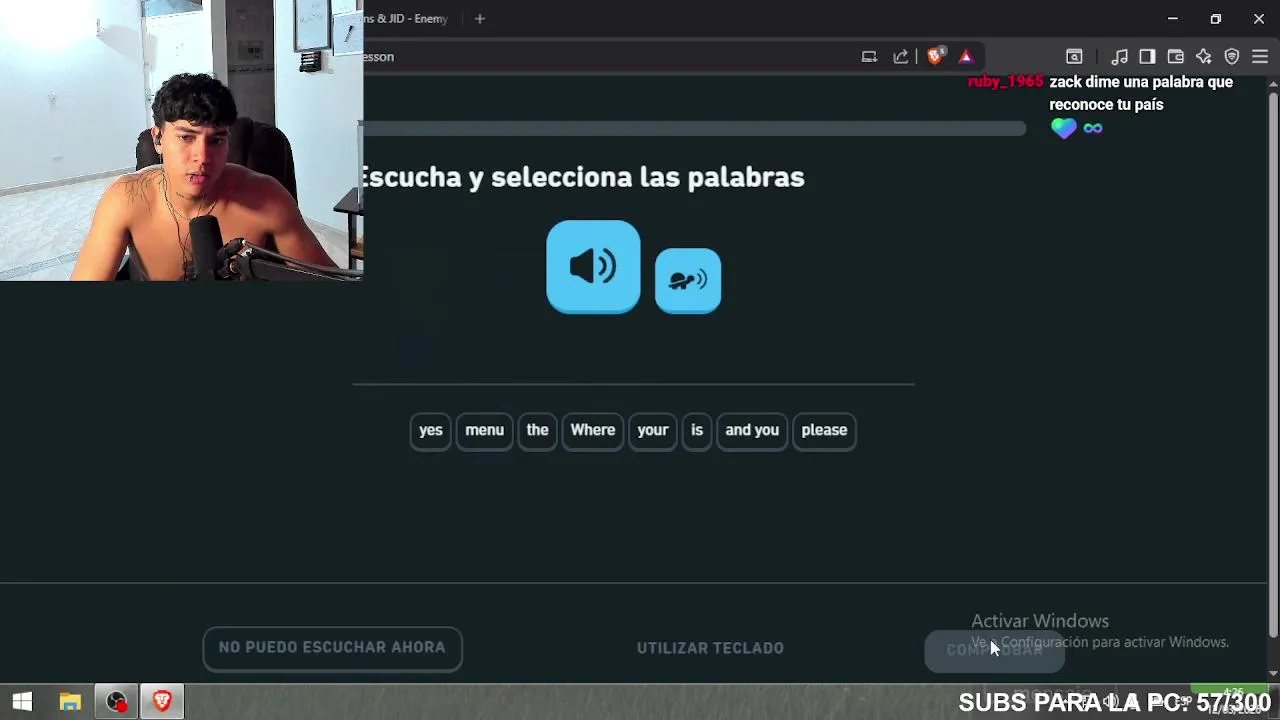Click 'No puedo escuchar ahora' button
The width and height of the screenshot is (1280, 720).
pyautogui.click(x=332, y=648)
